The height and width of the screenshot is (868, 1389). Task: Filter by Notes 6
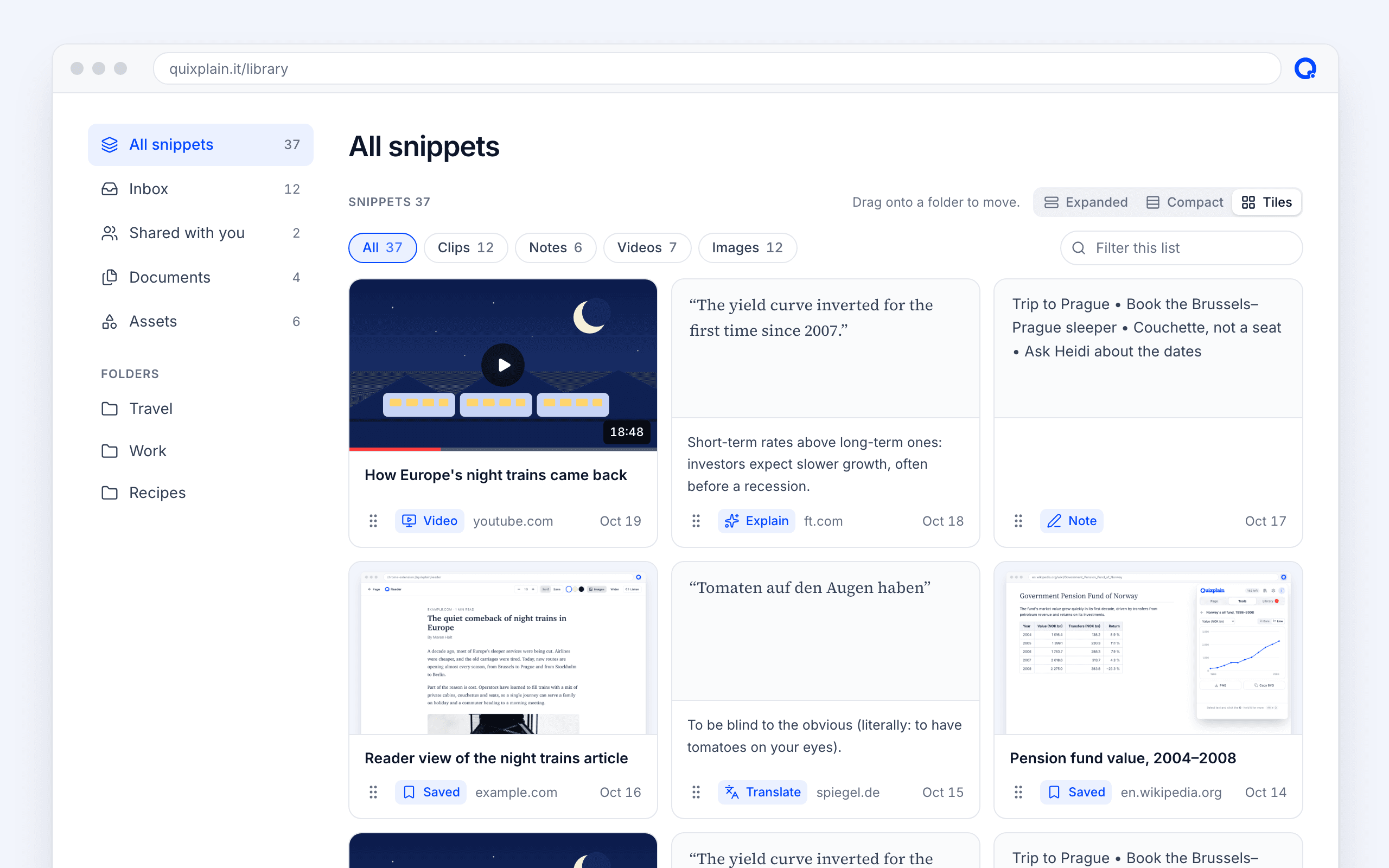(556, 248)
